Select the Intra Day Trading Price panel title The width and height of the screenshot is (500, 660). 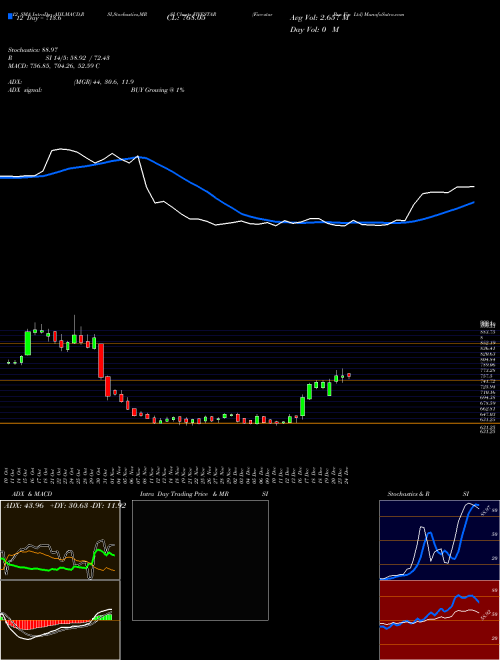click(205, 494)
